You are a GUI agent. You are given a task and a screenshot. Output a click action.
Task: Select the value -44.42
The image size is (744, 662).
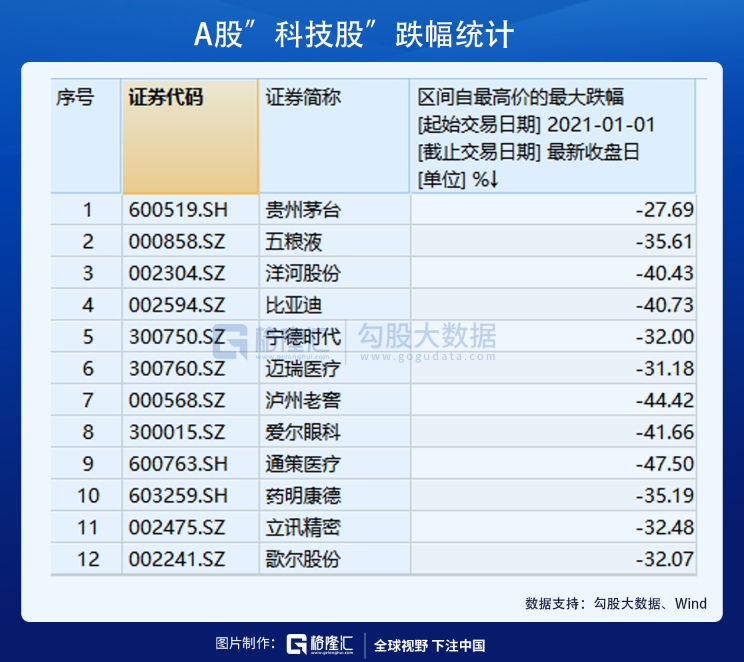click(664, 401)
